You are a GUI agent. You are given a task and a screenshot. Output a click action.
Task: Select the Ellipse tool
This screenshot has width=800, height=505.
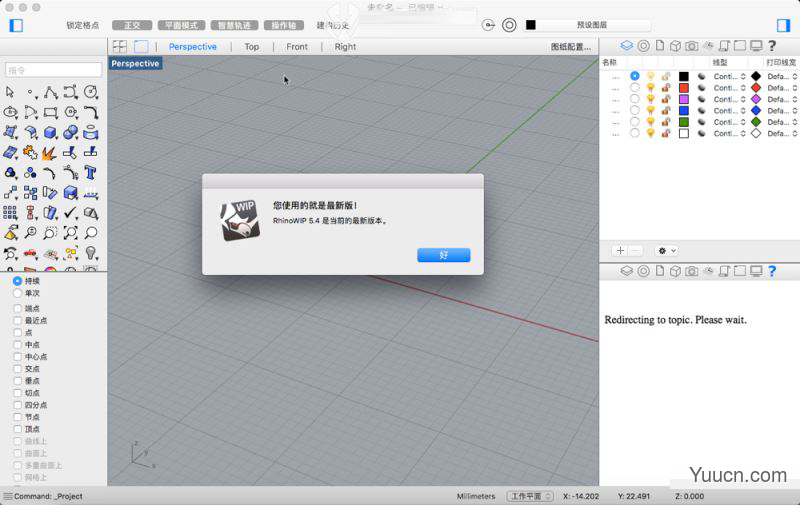coord(10,112)
